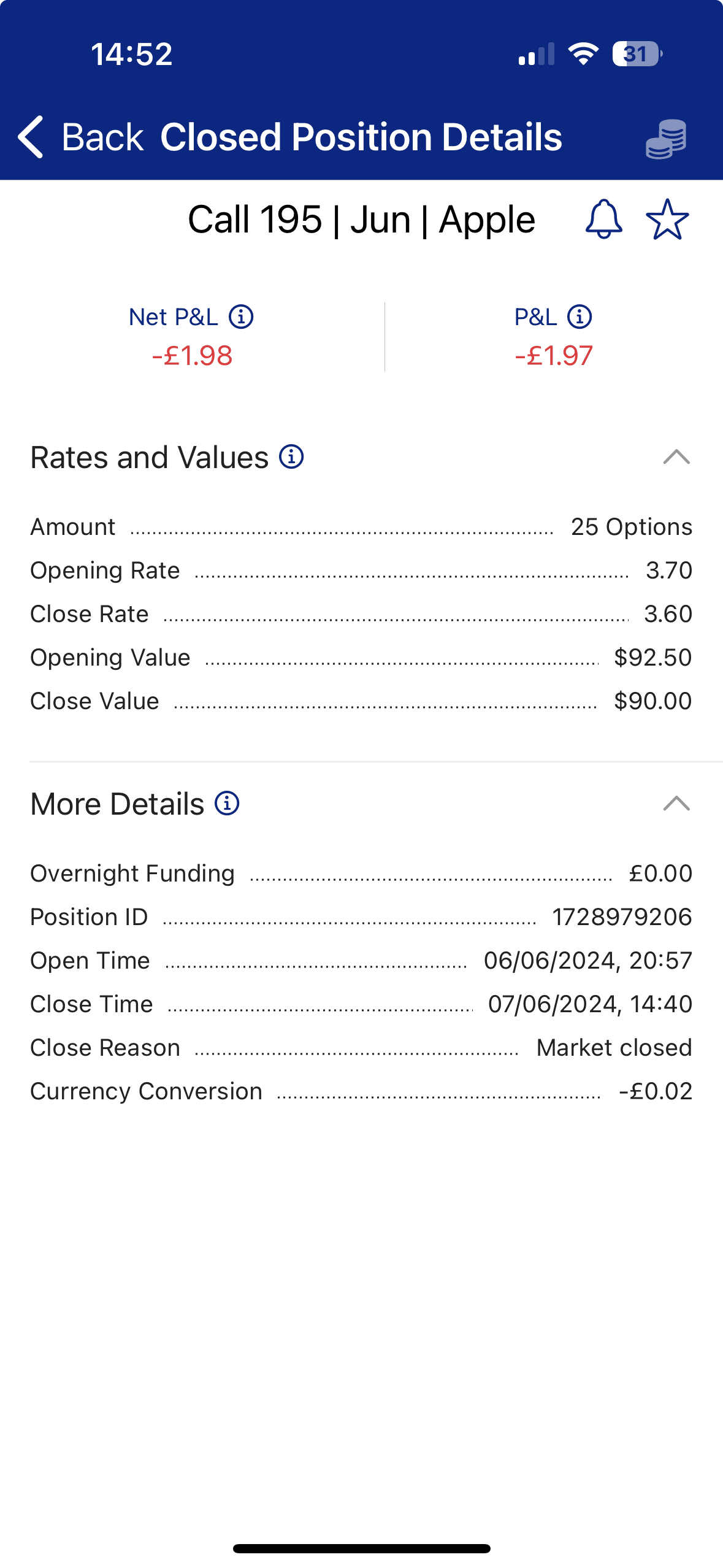Viewport: 723px width, 1568px height.
Task: Tap the Currency Conversion row value
Action: click(656, 1091)
